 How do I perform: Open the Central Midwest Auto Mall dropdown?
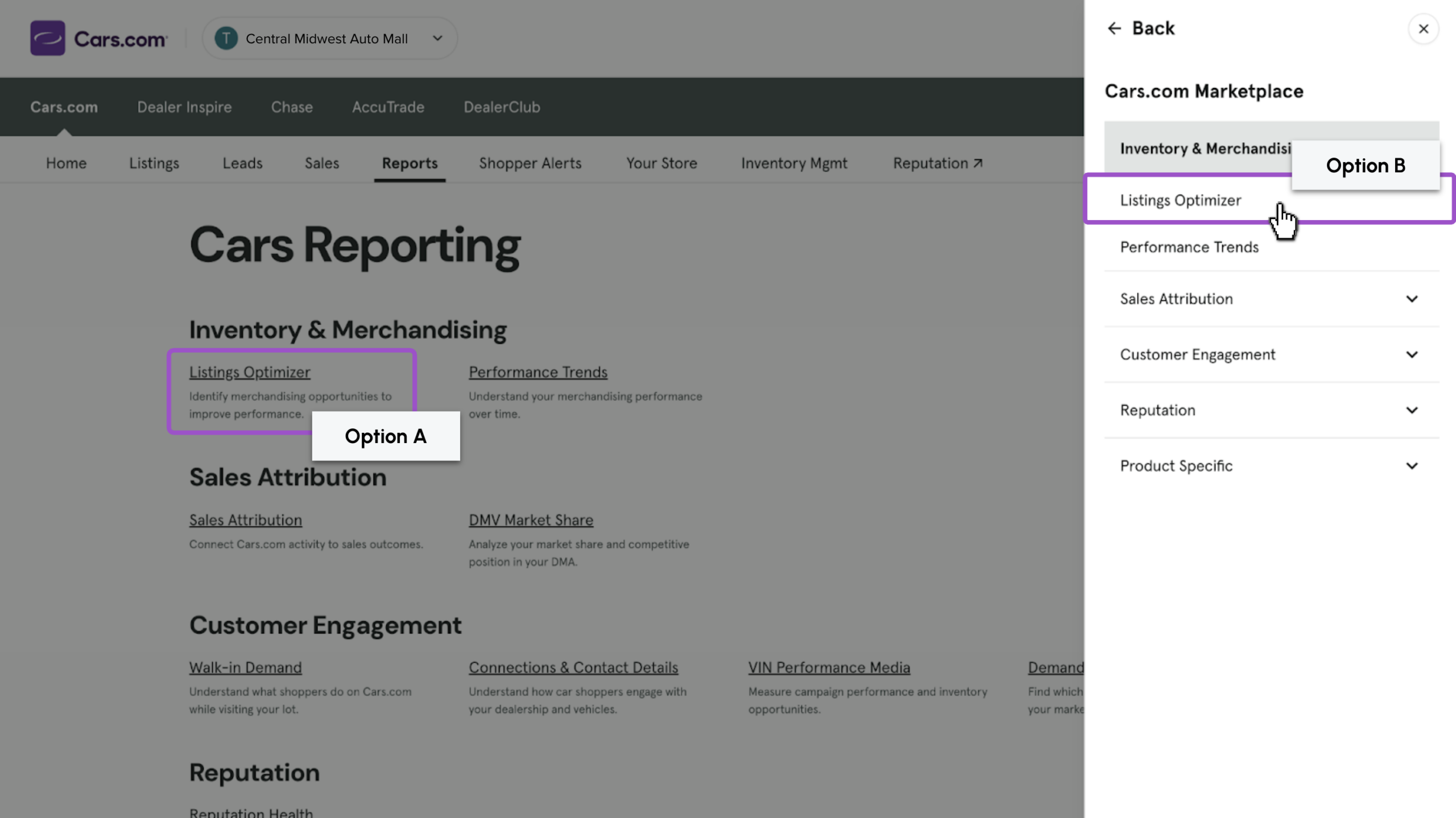pyautogui.click(x=330, y=38)
